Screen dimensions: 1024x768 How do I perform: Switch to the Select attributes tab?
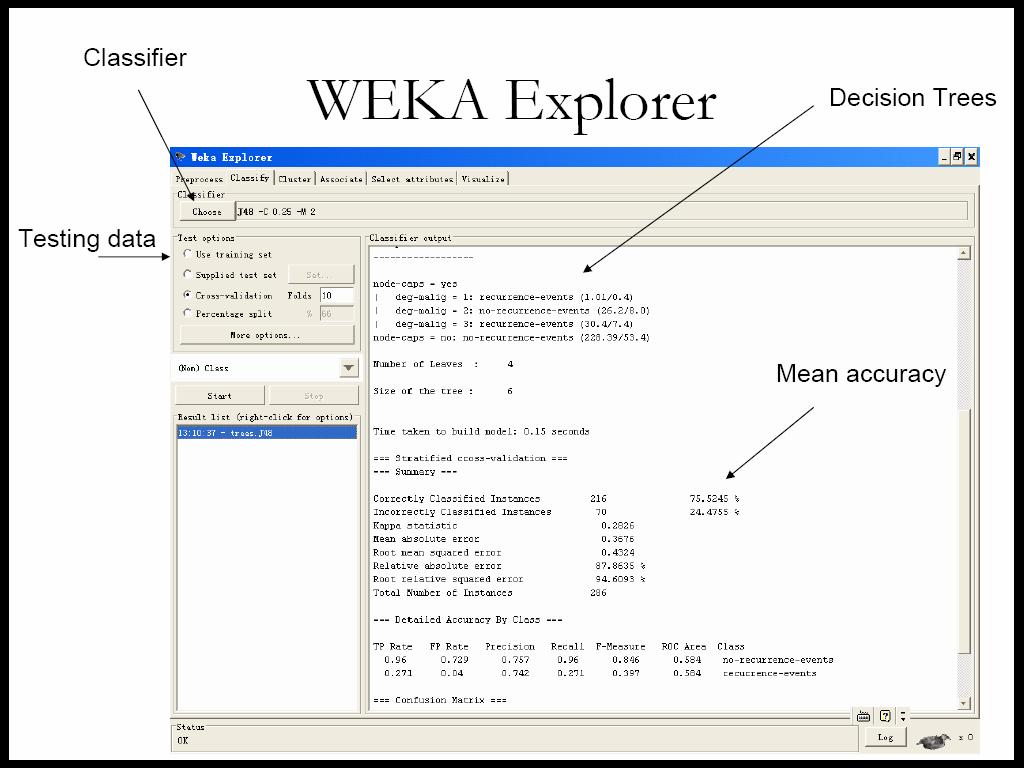click(x=412, y=179)
